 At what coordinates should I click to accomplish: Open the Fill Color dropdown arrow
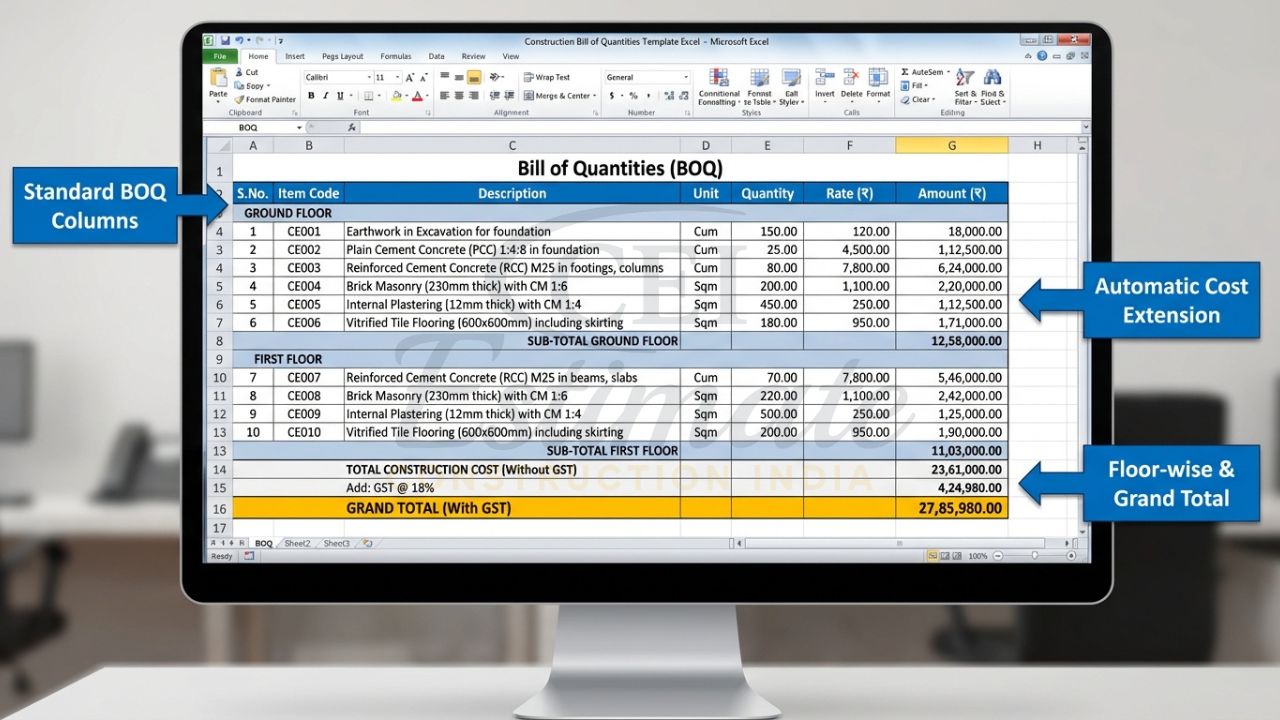(x=407, y=96)
